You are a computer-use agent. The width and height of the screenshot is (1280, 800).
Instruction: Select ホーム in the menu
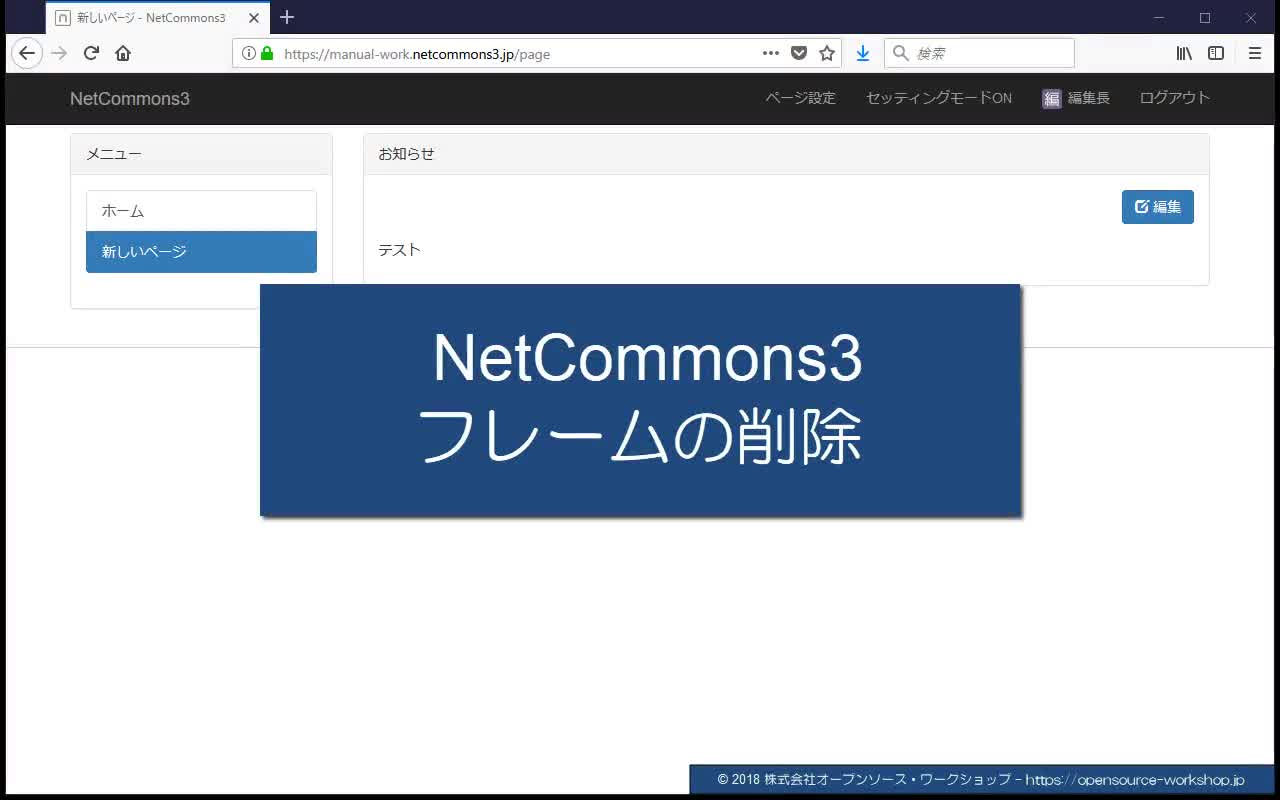[201, 211]
